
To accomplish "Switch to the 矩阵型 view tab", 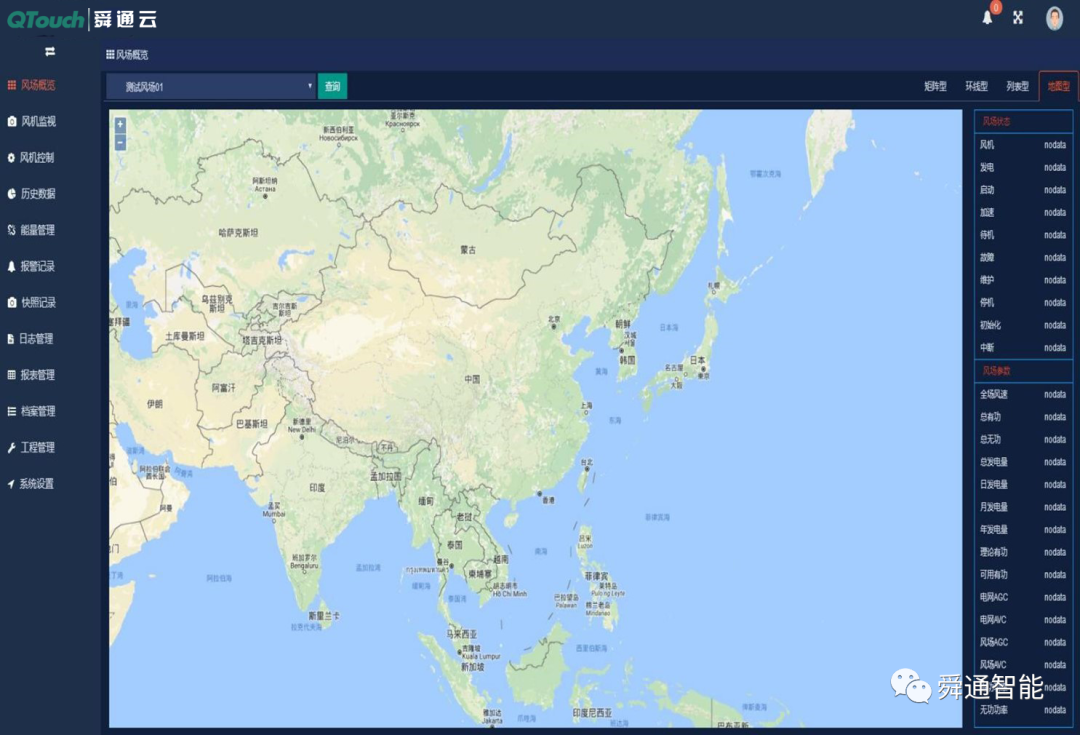I will point(935,86).
